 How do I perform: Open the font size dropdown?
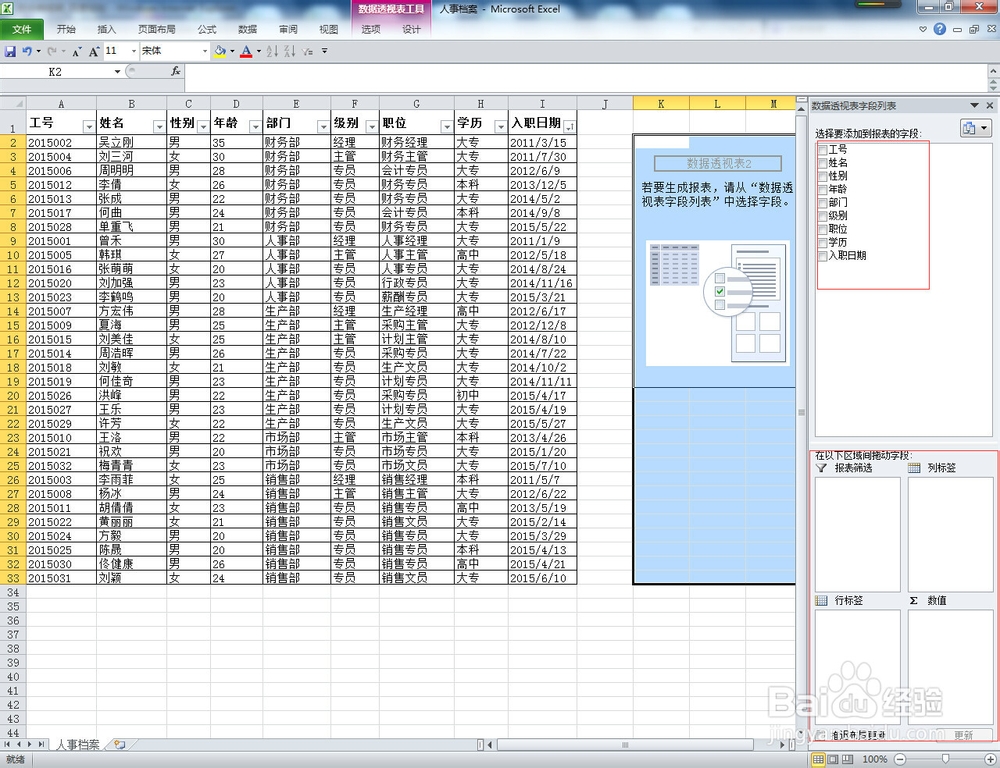[x=133, y=50]
